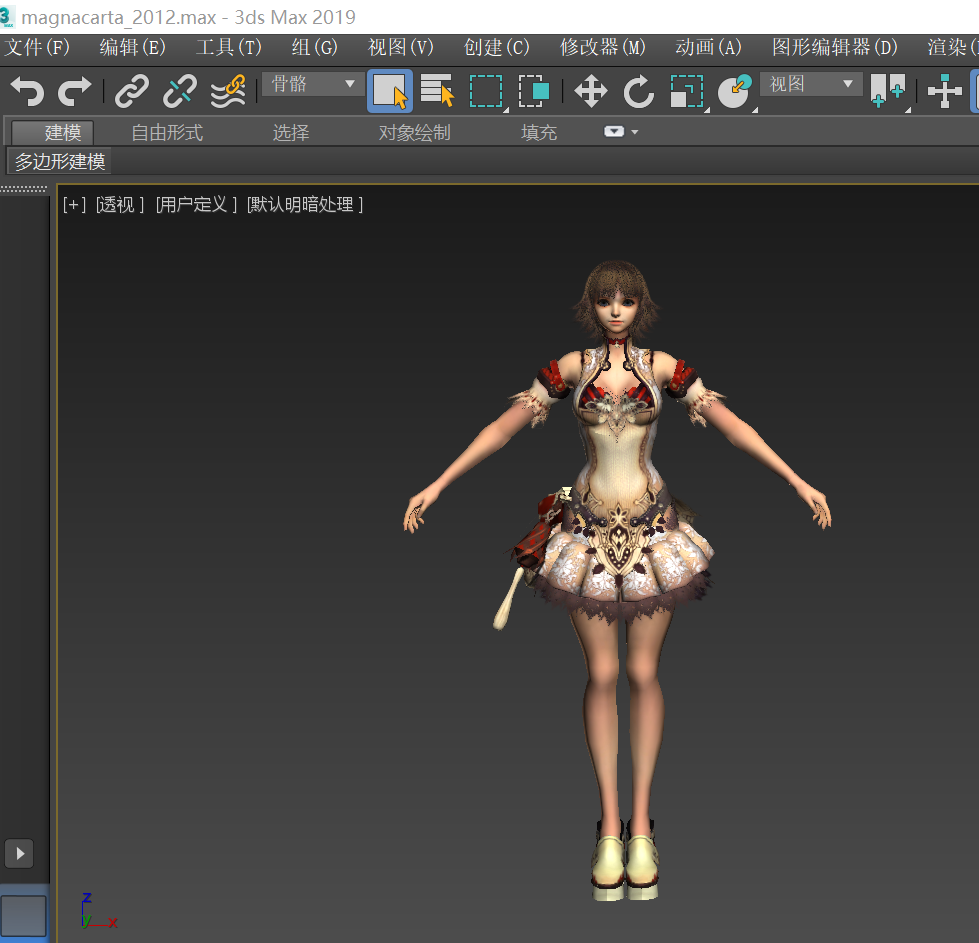The image size is (979, 943).
Task: Click Use Pivot Point Center icon
Action: pos(888,91)
